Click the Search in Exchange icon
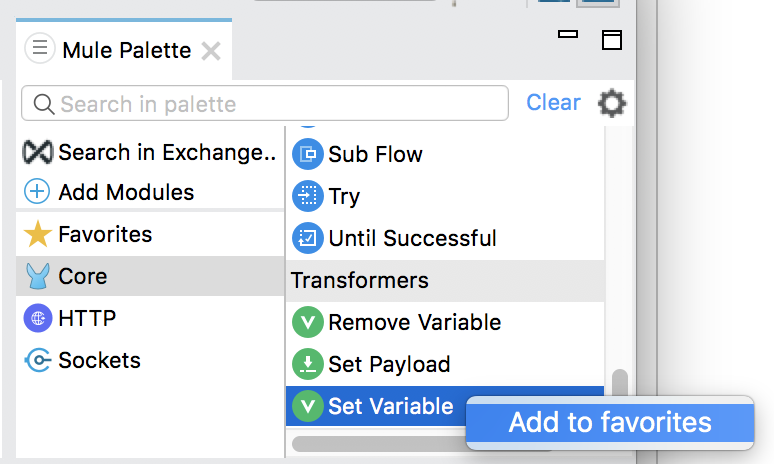Viewport: 774px width, 464px height. click(x=38, y=152)
